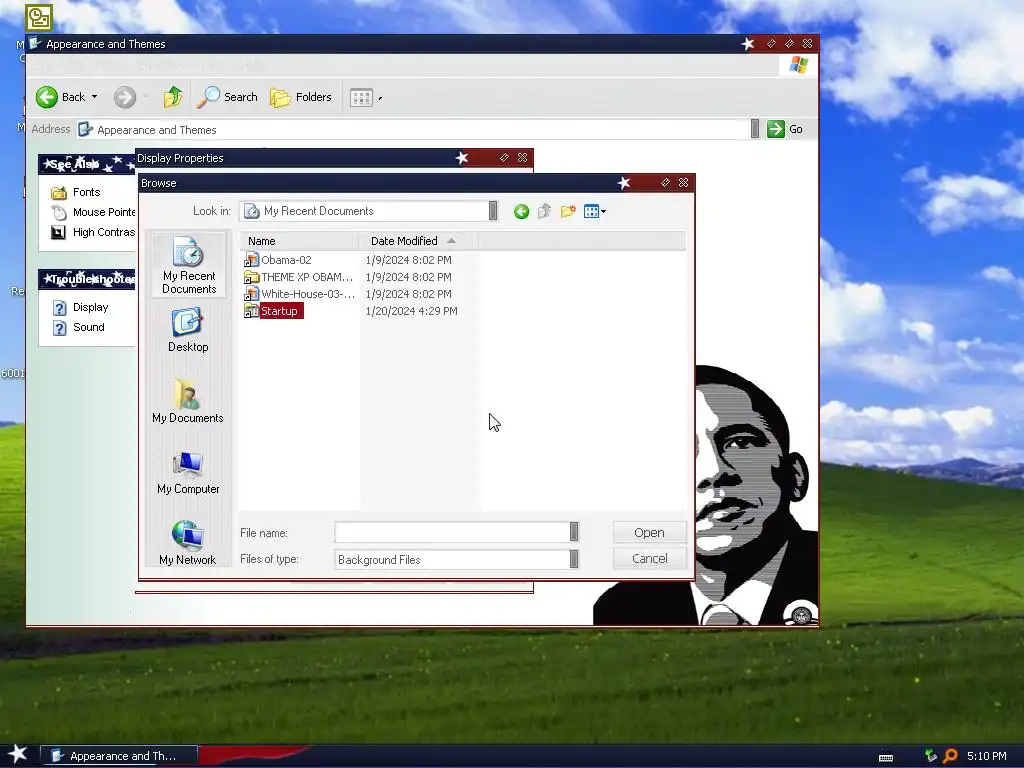Click the tray keyboard icon

886,757
